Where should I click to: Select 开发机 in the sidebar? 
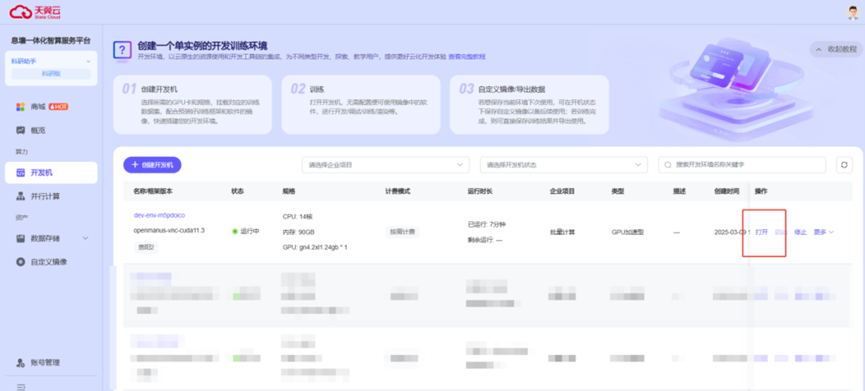51,173
